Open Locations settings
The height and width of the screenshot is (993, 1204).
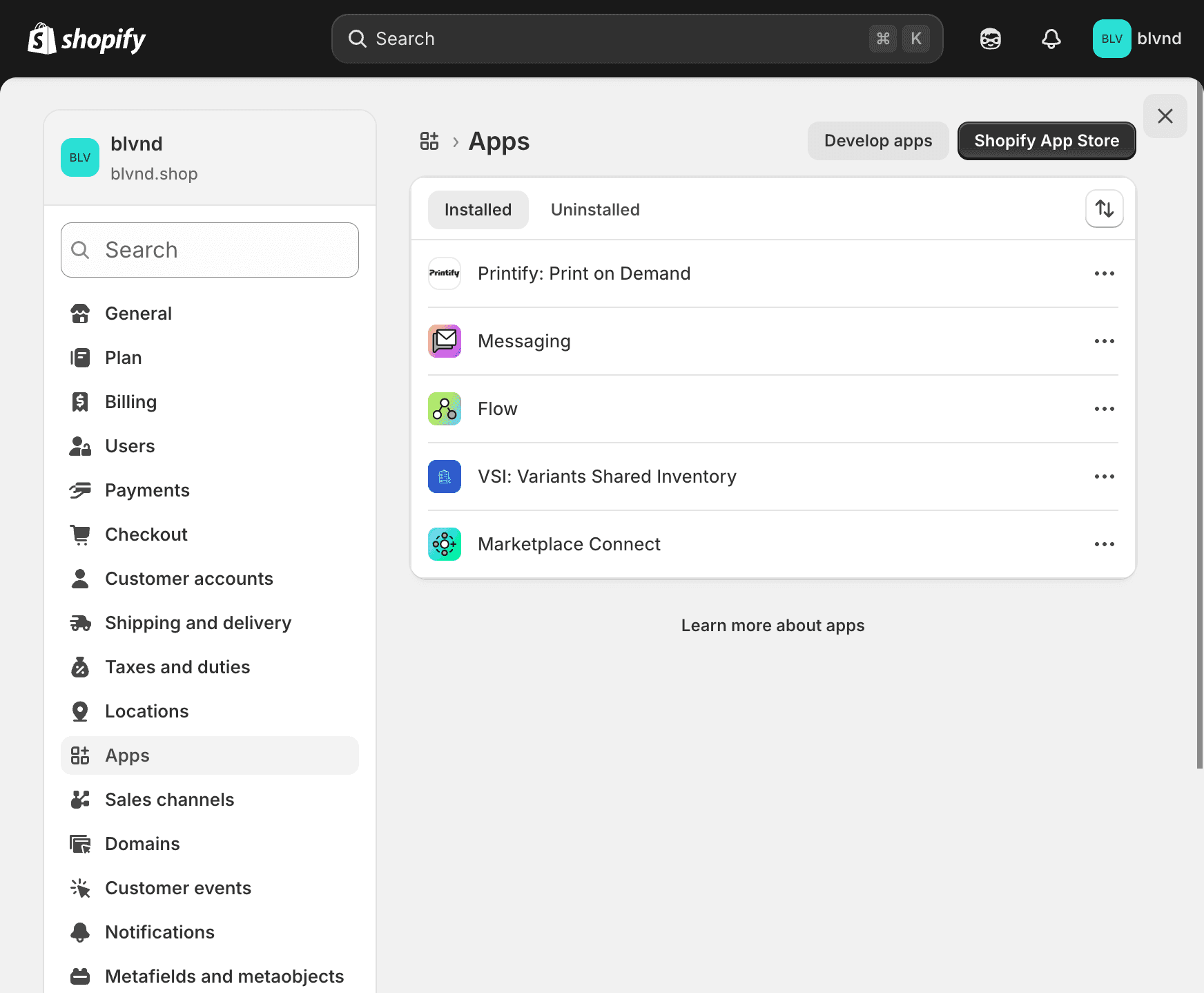(210, 711)
